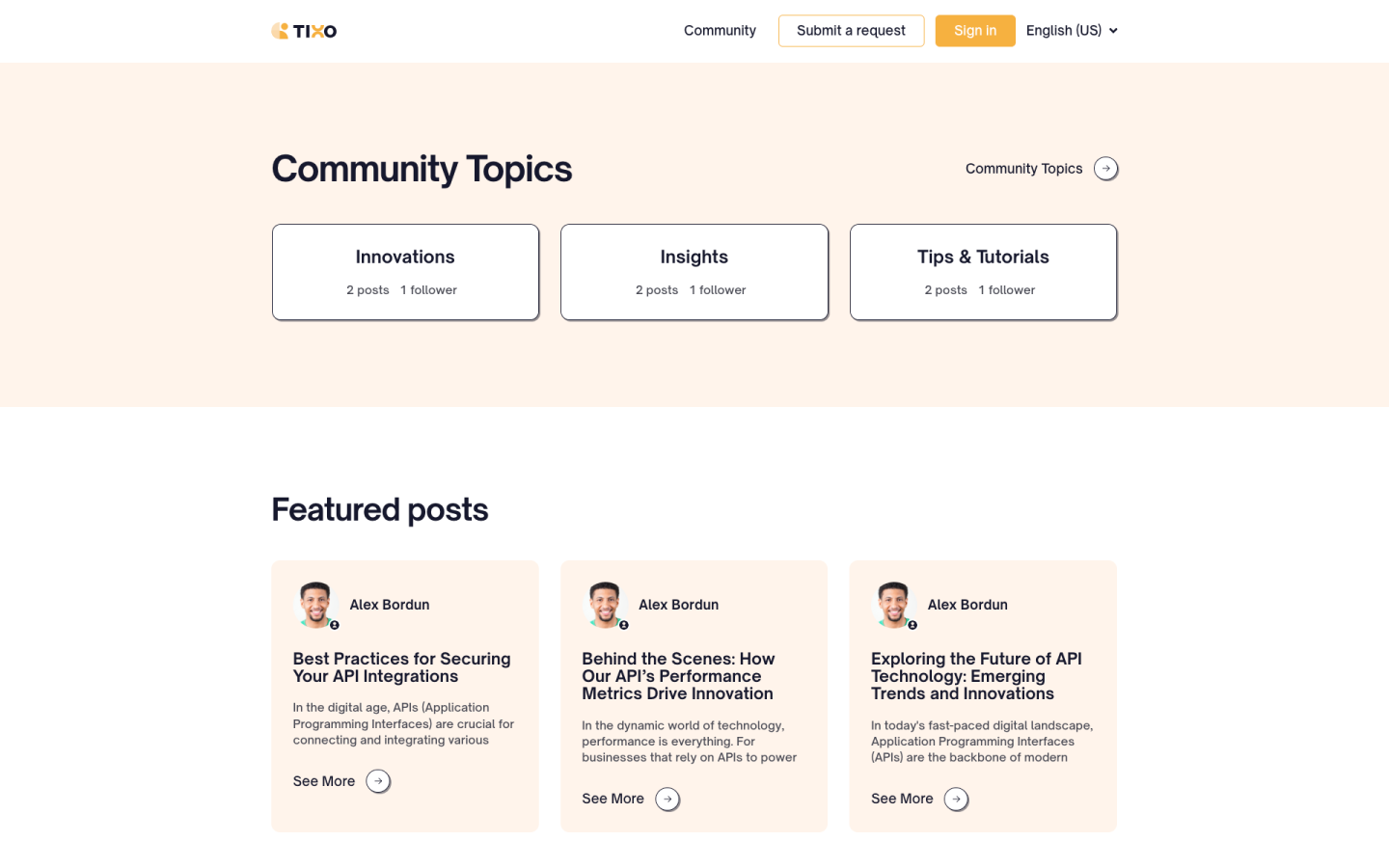Click arrow icon on Best Practices post
Viewport: 1389px width, 868px height.
click(x=378, y=781)
